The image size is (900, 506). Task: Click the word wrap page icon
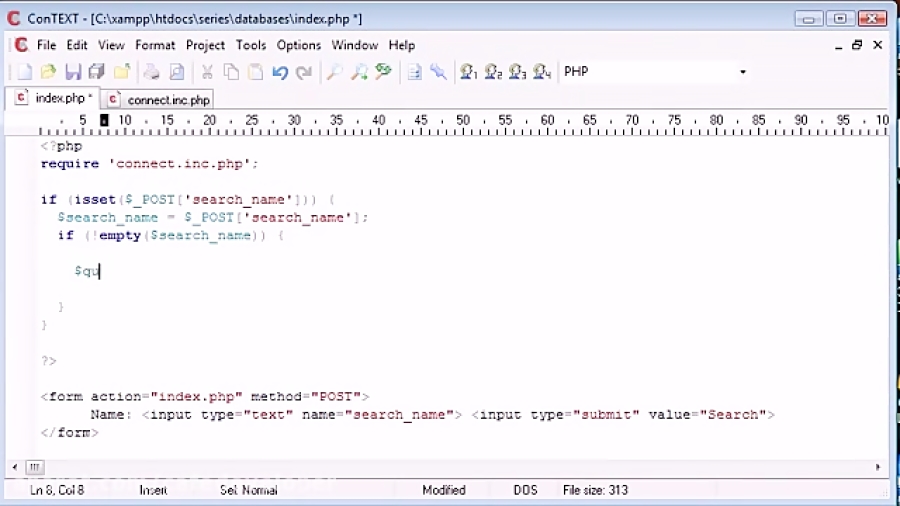click(414, 72)
